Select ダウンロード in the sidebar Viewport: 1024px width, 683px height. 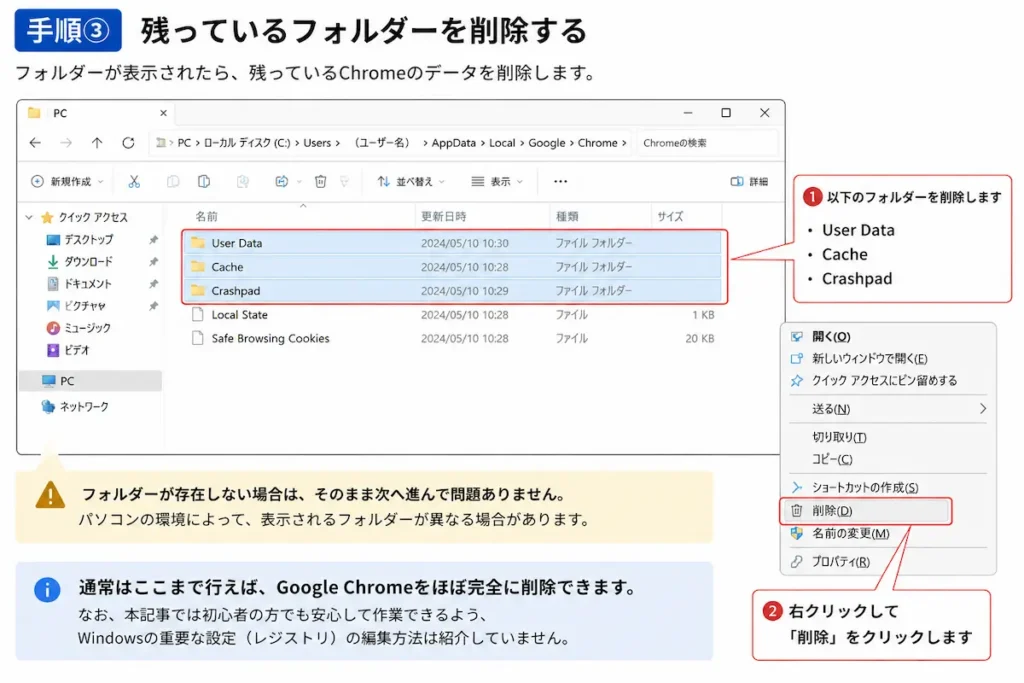[x=88, y=262]
